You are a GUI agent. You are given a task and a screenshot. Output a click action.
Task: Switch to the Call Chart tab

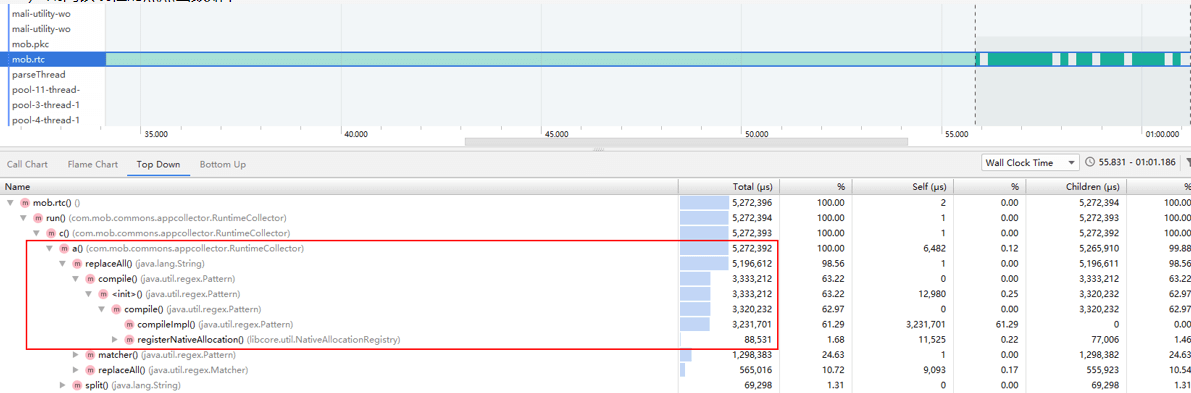point(27,164)
